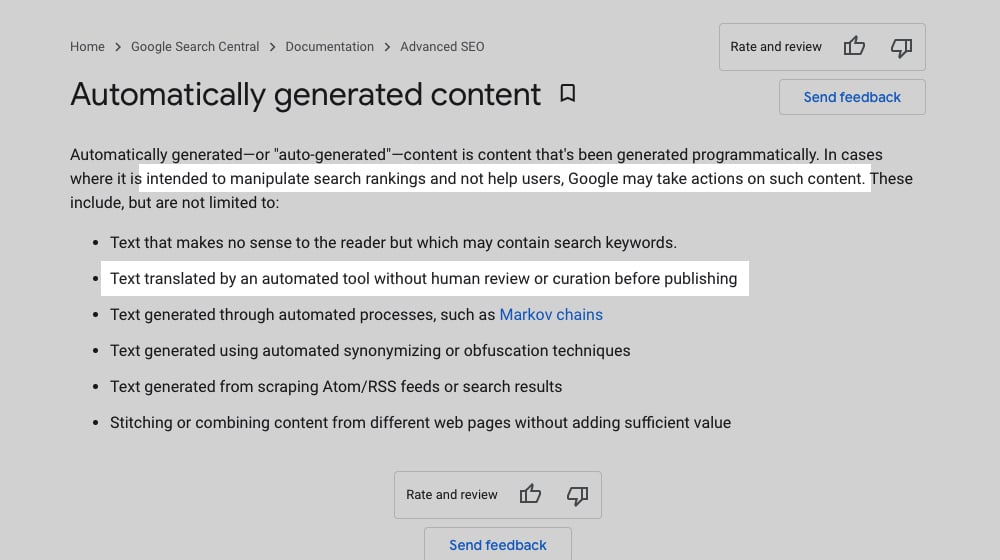Go to the Google Search Central breadcrumb
1000x560 pixels.
[x=195, y=47]
